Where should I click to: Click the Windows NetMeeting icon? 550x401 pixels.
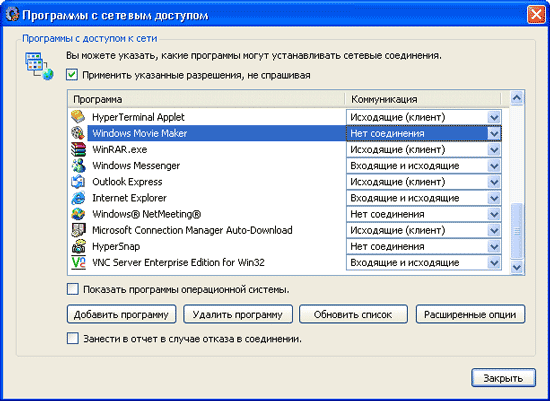pyautogui.click(x=78, y=214)
